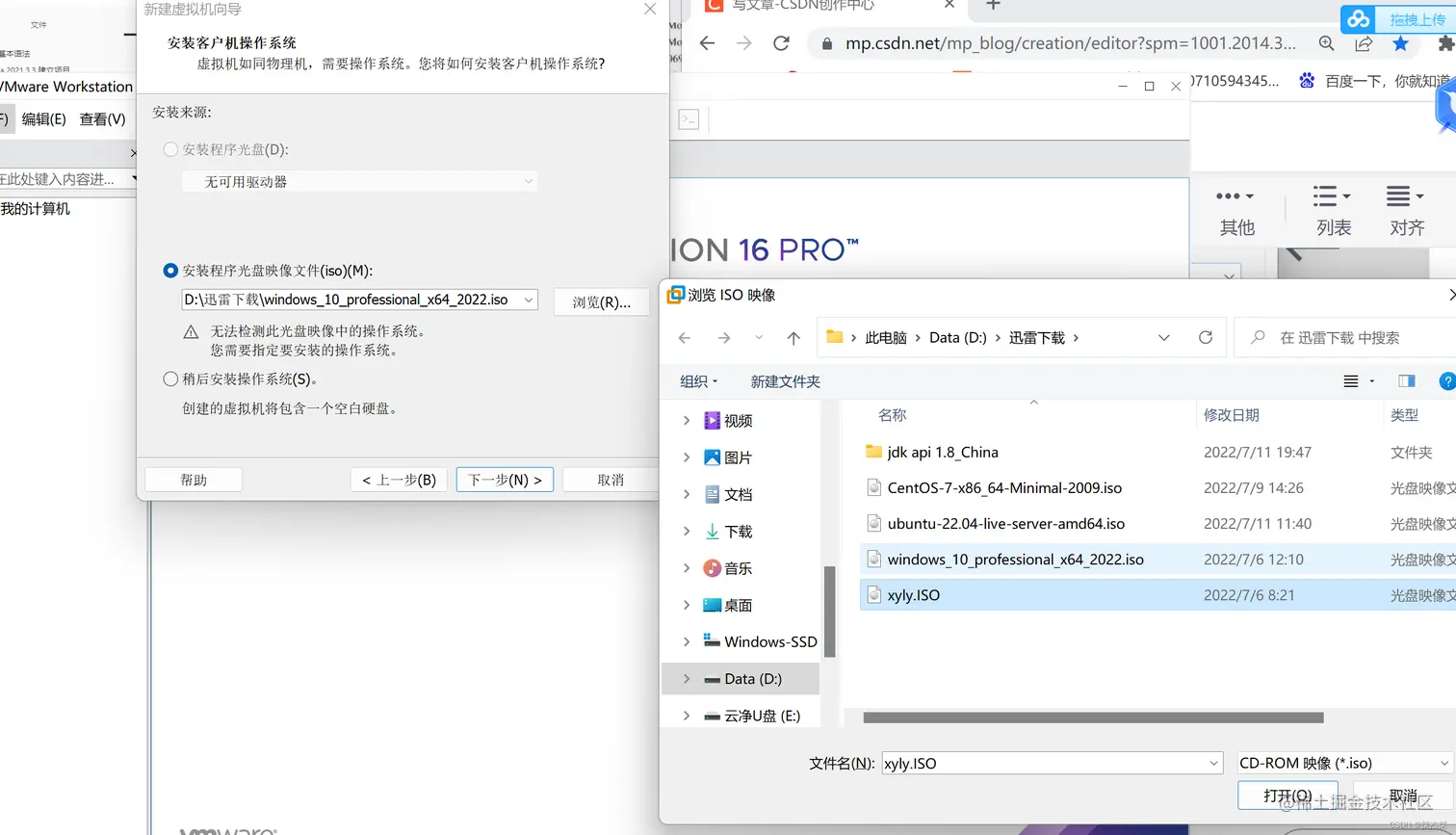The image size is (1456, 835).
Task: Click the ubuntu ISO file icon
Action: tap(874, 523)
